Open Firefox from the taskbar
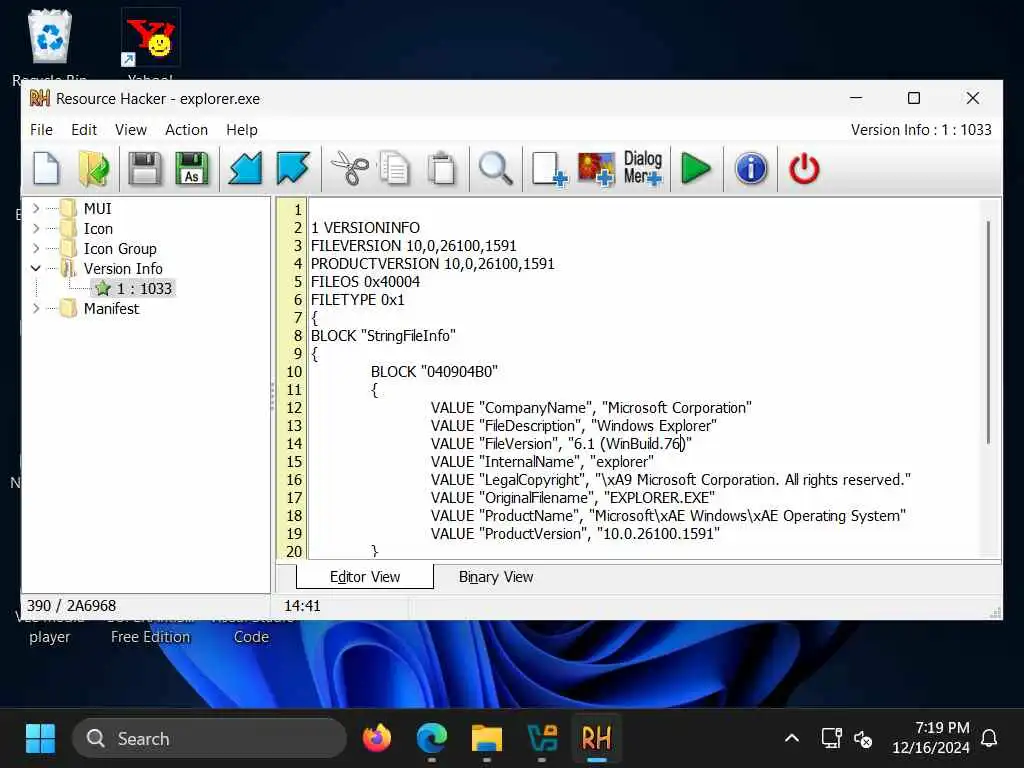 coord(376,739)
